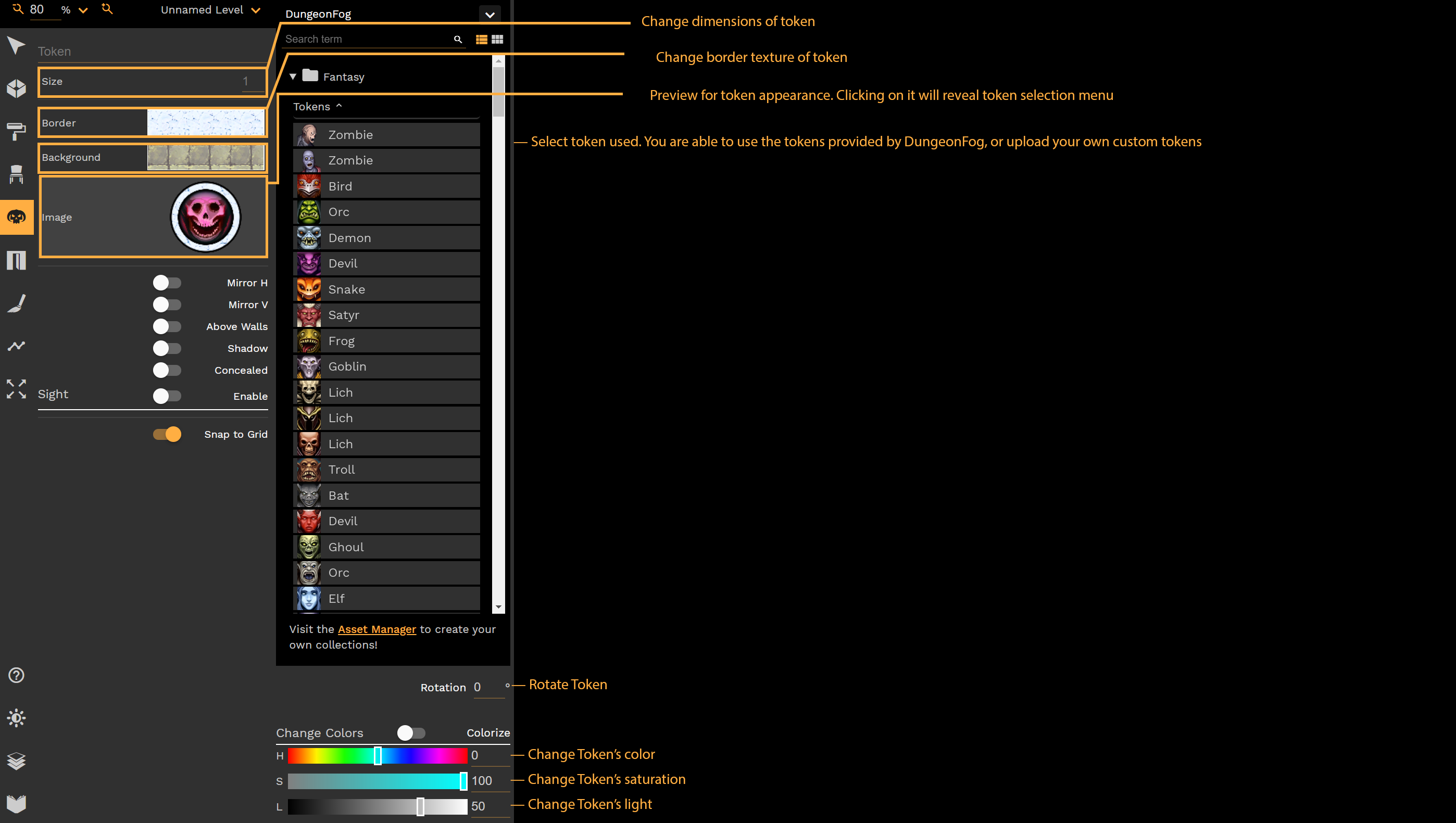Select the red Devil token row
Viewport: 1456px width, 823px height.
pos(387,521)
